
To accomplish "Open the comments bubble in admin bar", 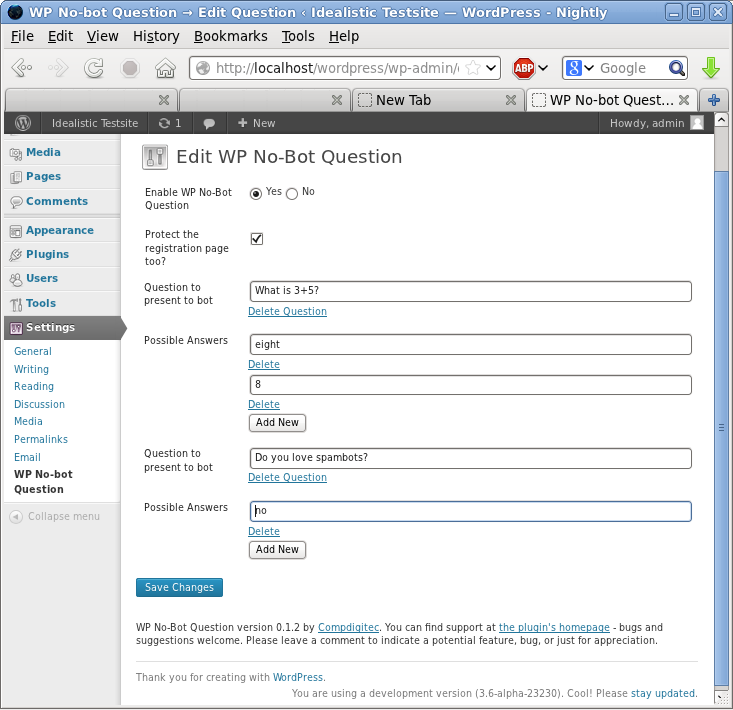I will [x=209, y=123].
